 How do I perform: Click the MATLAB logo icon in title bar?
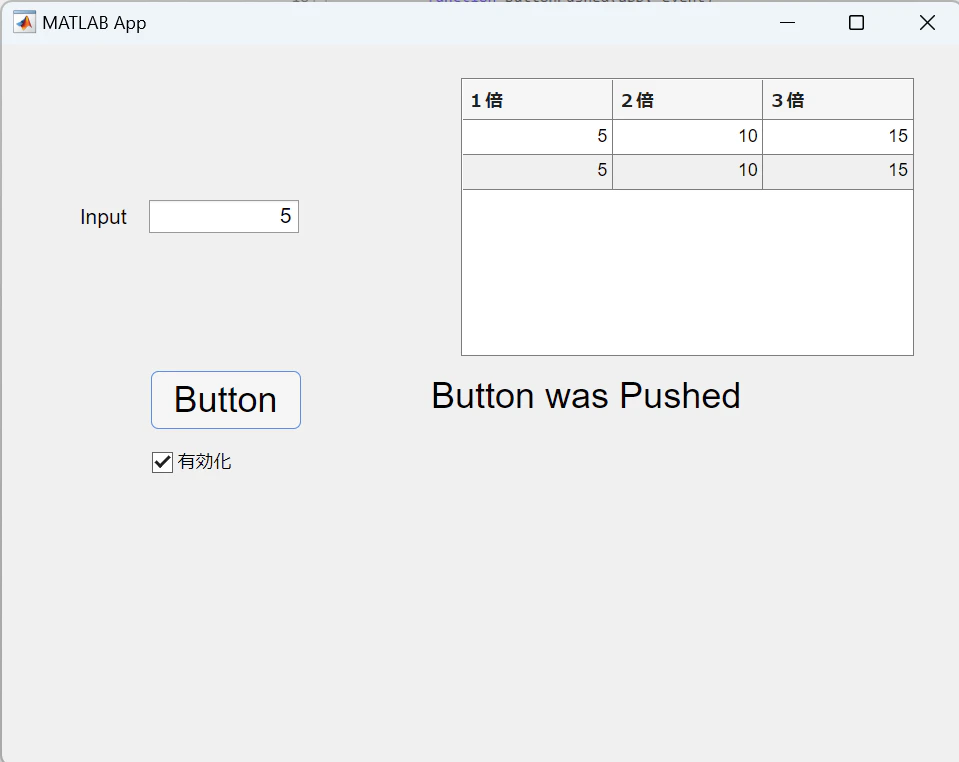24,23
